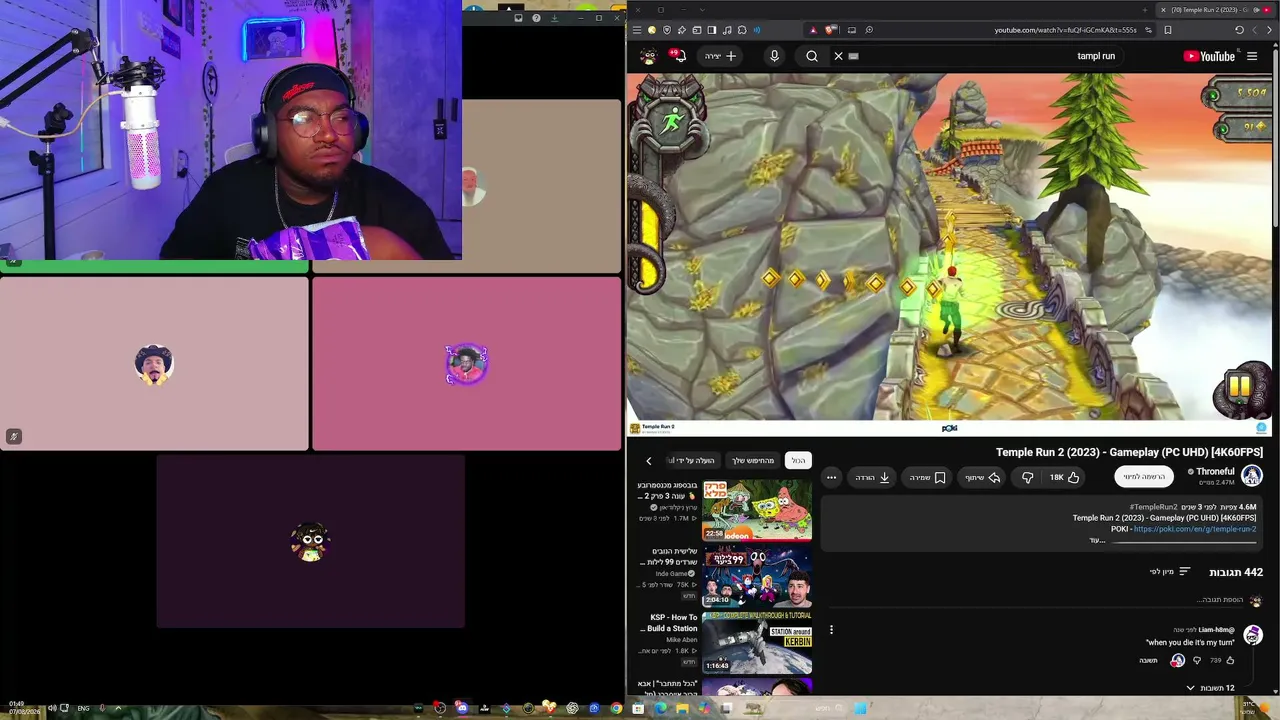Expand the 12 replies under Liam-h8m's comment

(1210, 688)
